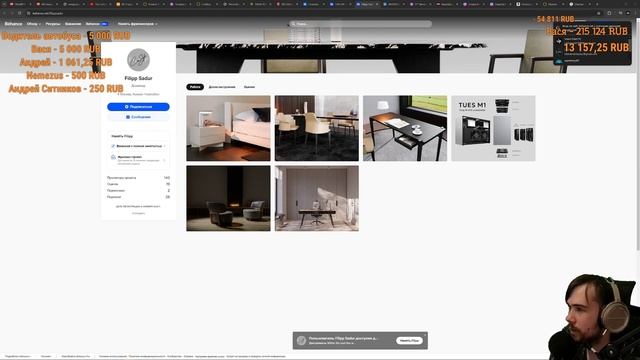This screenshot has width=640, height=360.
Task: Open the bedroom with white bed project
Action: pos(228,128)
